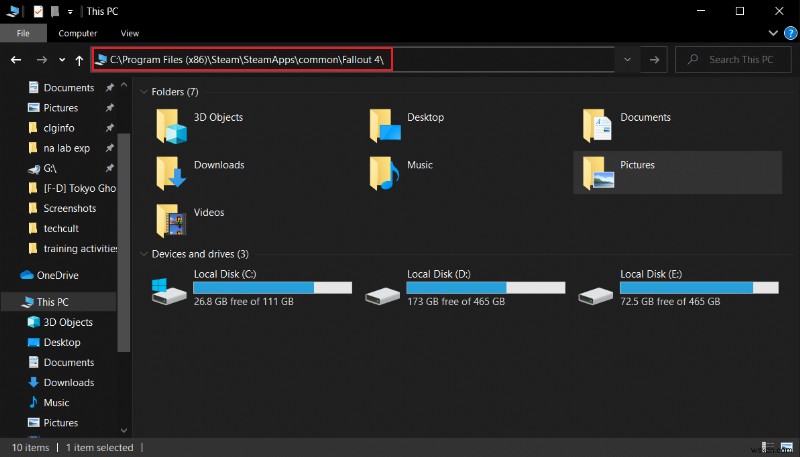Expand the ribbon with chevron
Image resolution: width=800 pixels, height=457 pixels.
point(773,33)
